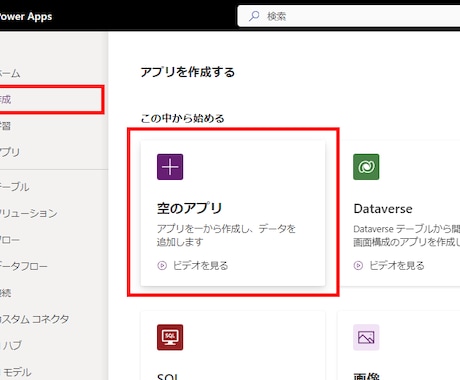
Task: Open the ホーム item in sidebar
Action: 10,73
